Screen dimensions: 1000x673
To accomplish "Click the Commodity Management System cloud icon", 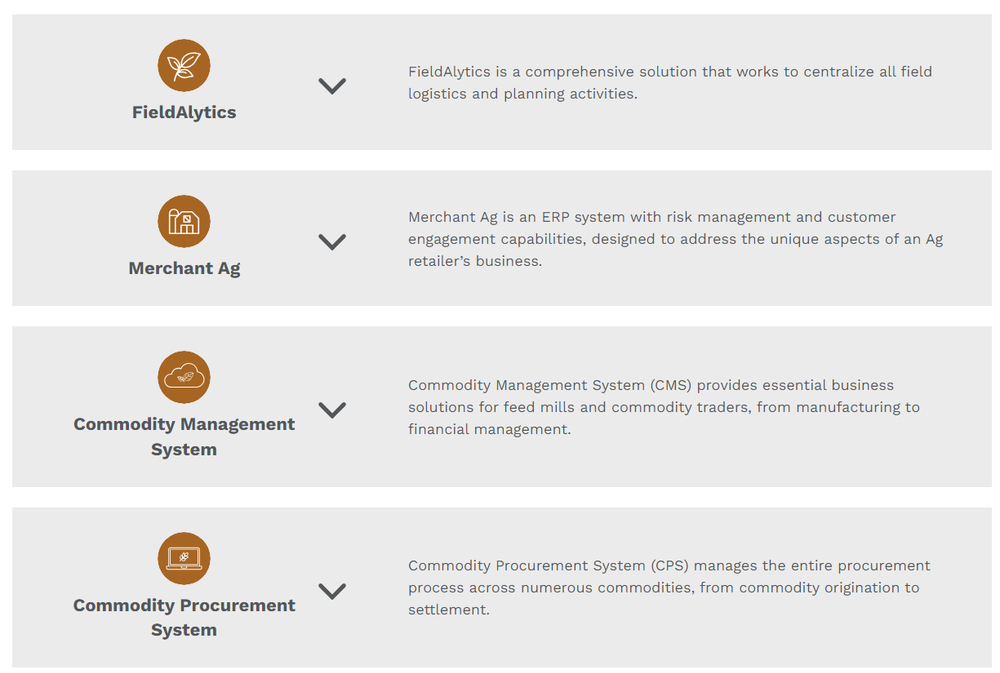I will point(184,377).
